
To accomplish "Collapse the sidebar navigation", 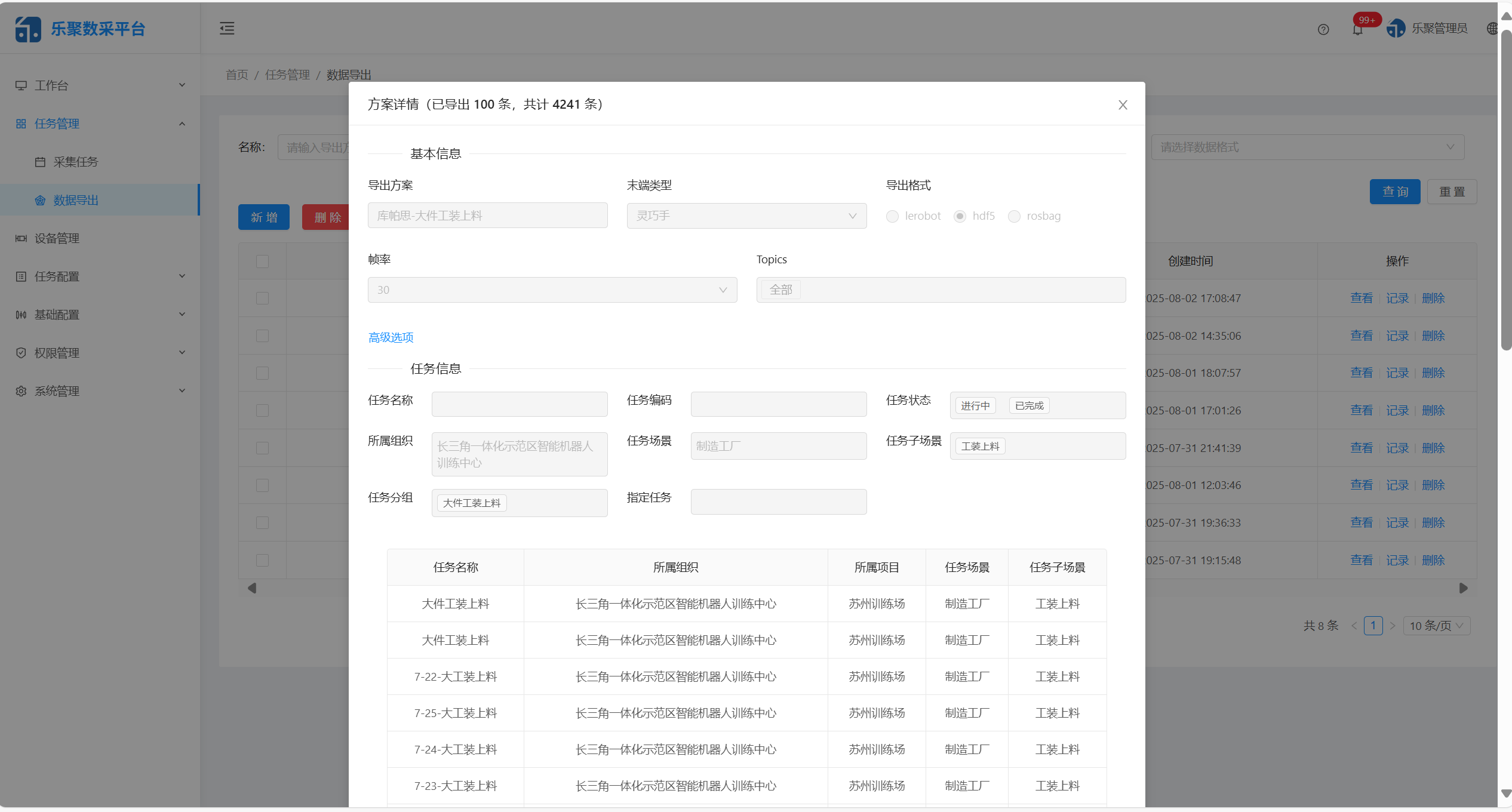I will pos(226,28).
